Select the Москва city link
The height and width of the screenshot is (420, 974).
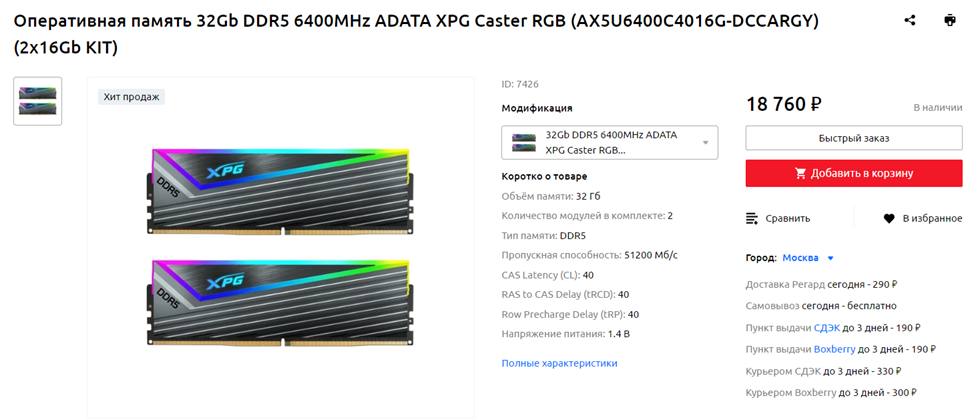tap(800, 258)
